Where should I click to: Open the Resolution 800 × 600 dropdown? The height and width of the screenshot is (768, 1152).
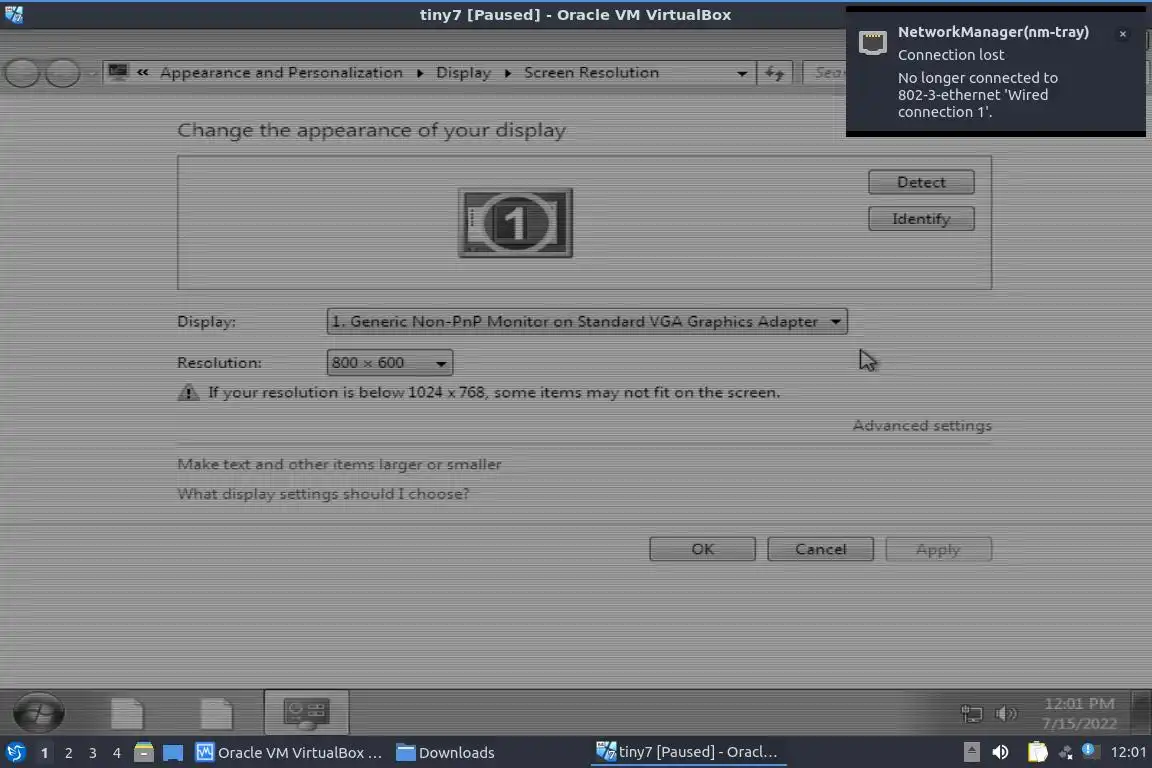389,362
